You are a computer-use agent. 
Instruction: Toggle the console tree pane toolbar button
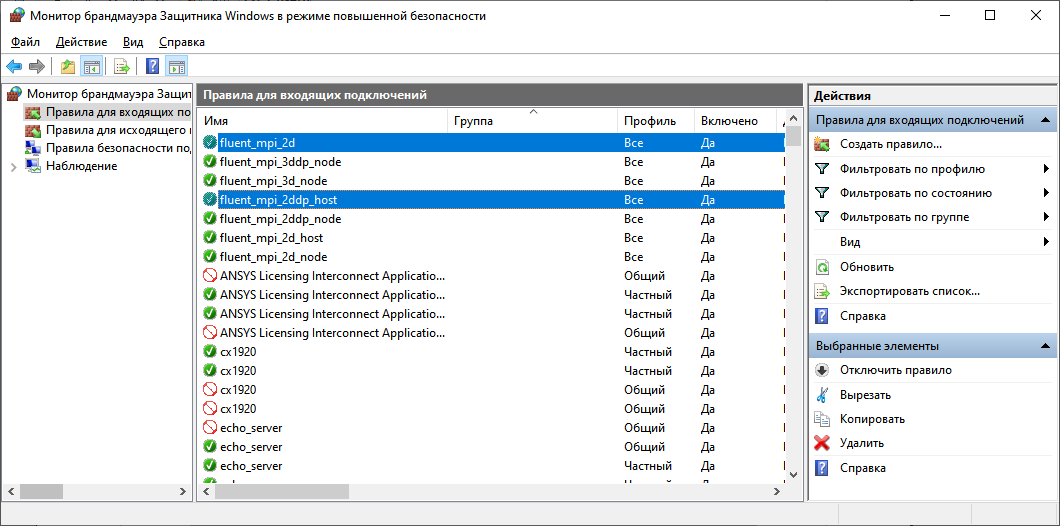91,67
